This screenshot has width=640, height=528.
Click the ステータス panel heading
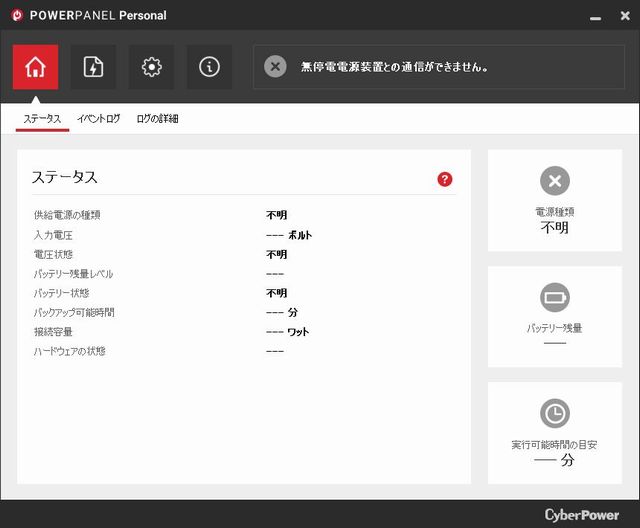tap(64, 177)
